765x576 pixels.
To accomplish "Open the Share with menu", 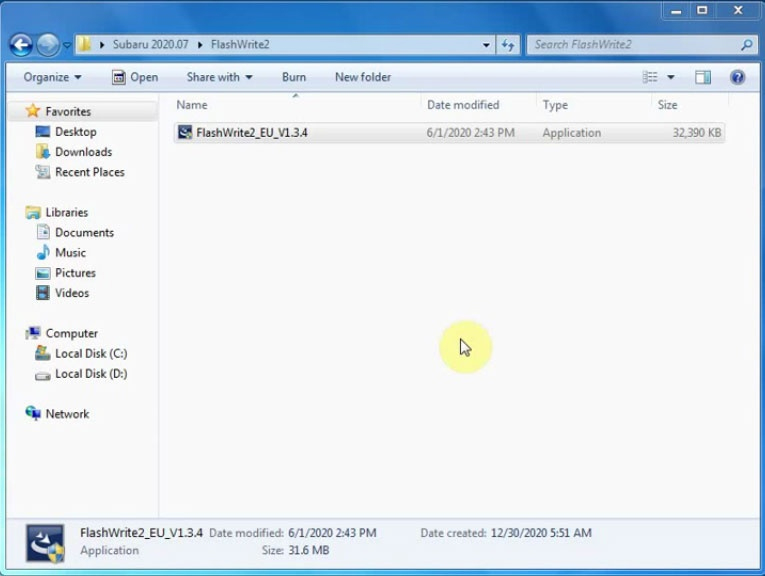I will click(220, 77).
